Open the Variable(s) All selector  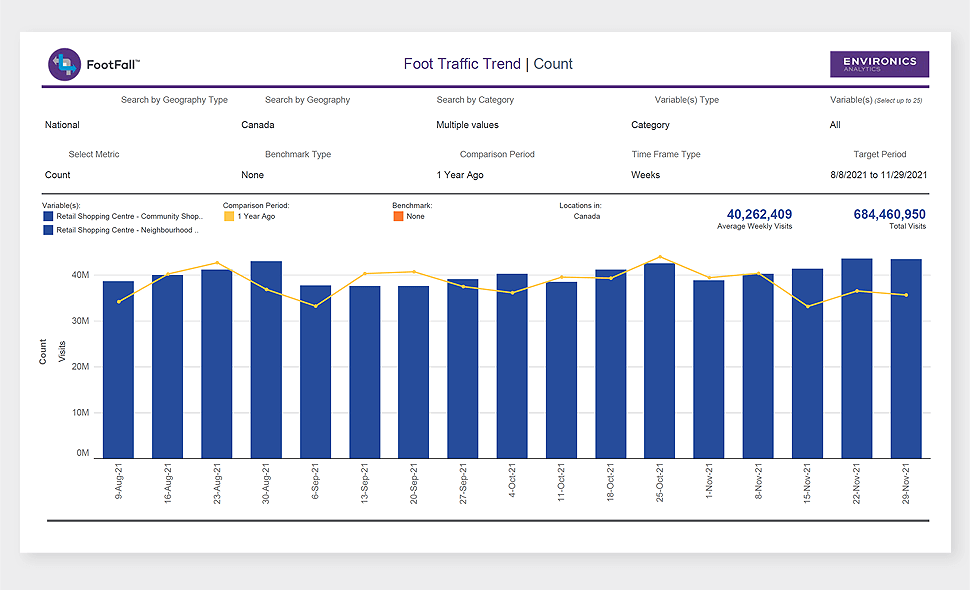(x=835, y=125)
